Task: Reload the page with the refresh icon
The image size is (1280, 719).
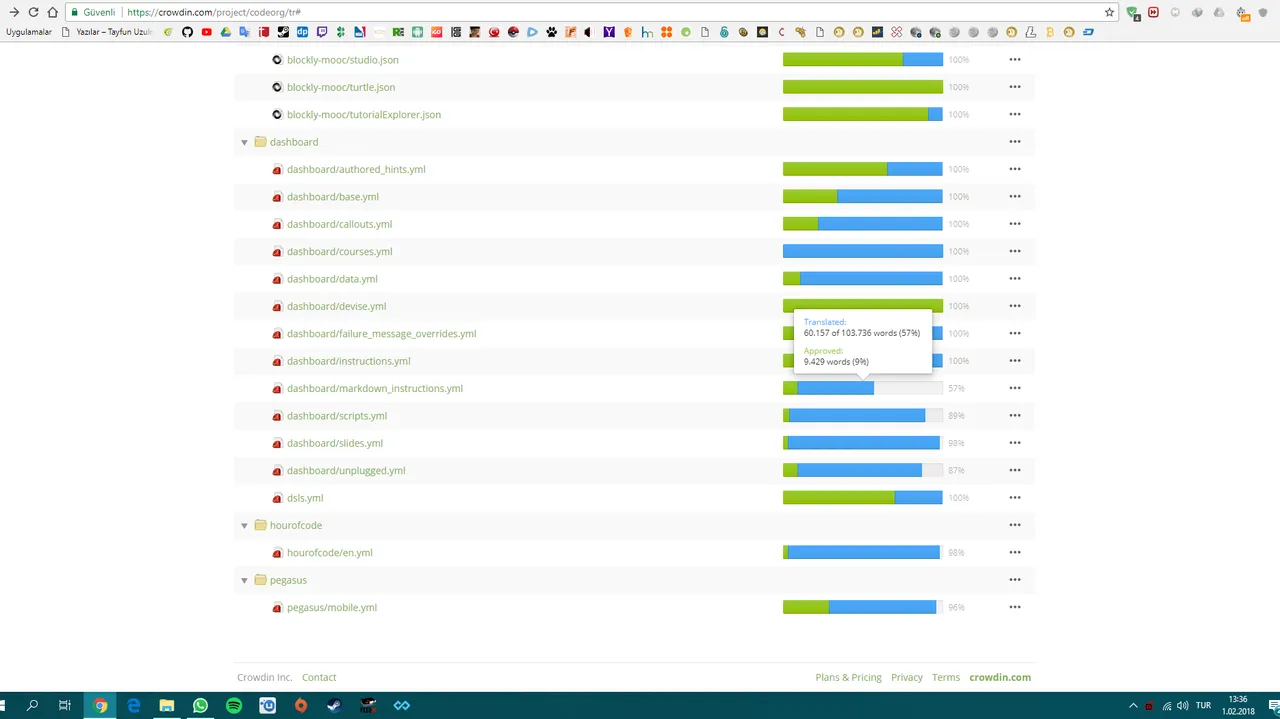Action: click(33, 12)
